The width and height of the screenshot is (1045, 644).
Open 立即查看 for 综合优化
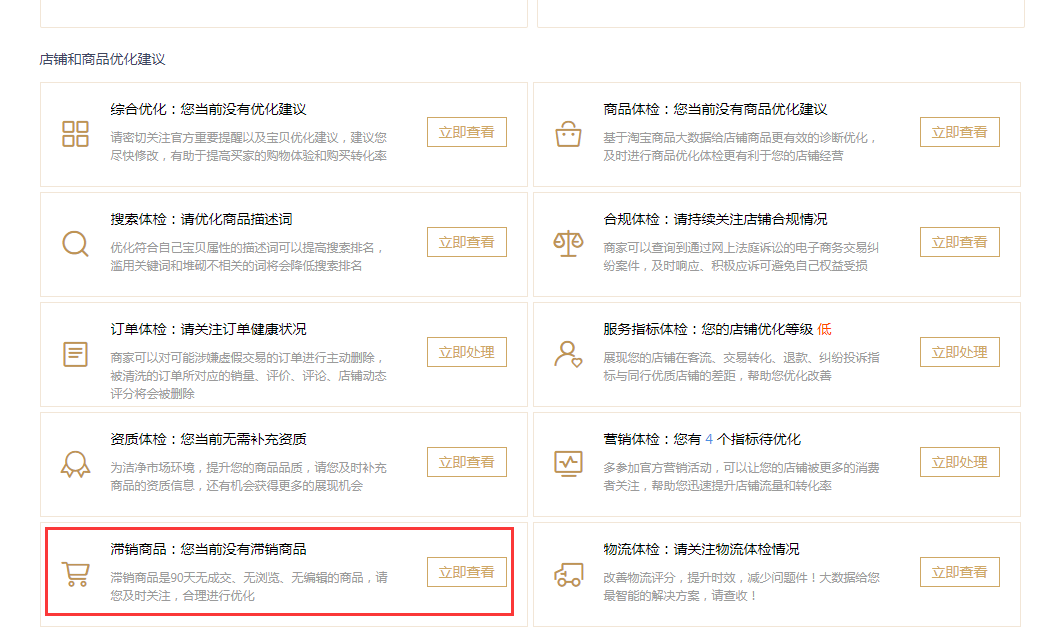pyautogui.click(x=467, y=132)
